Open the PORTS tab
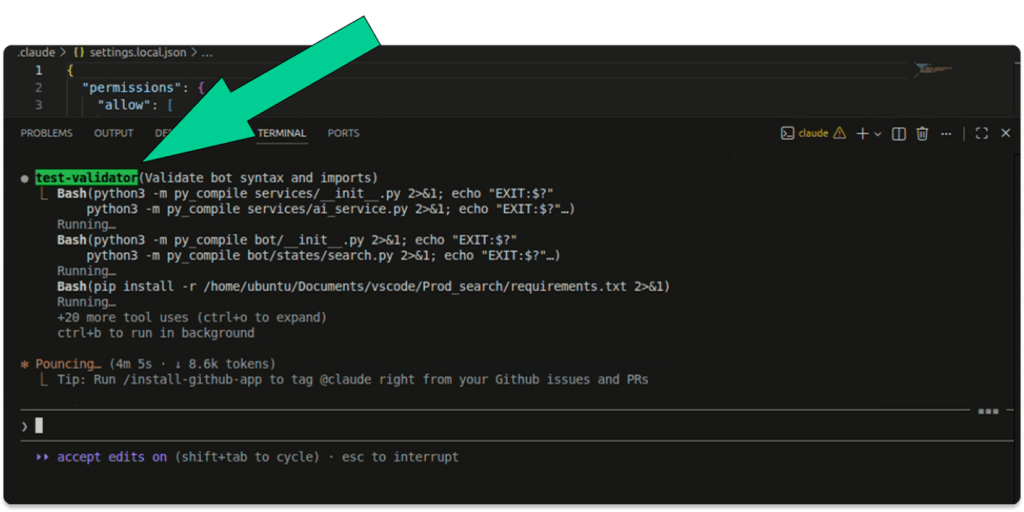The height and width of the screenshot is (512, 1024). point(343,133)
